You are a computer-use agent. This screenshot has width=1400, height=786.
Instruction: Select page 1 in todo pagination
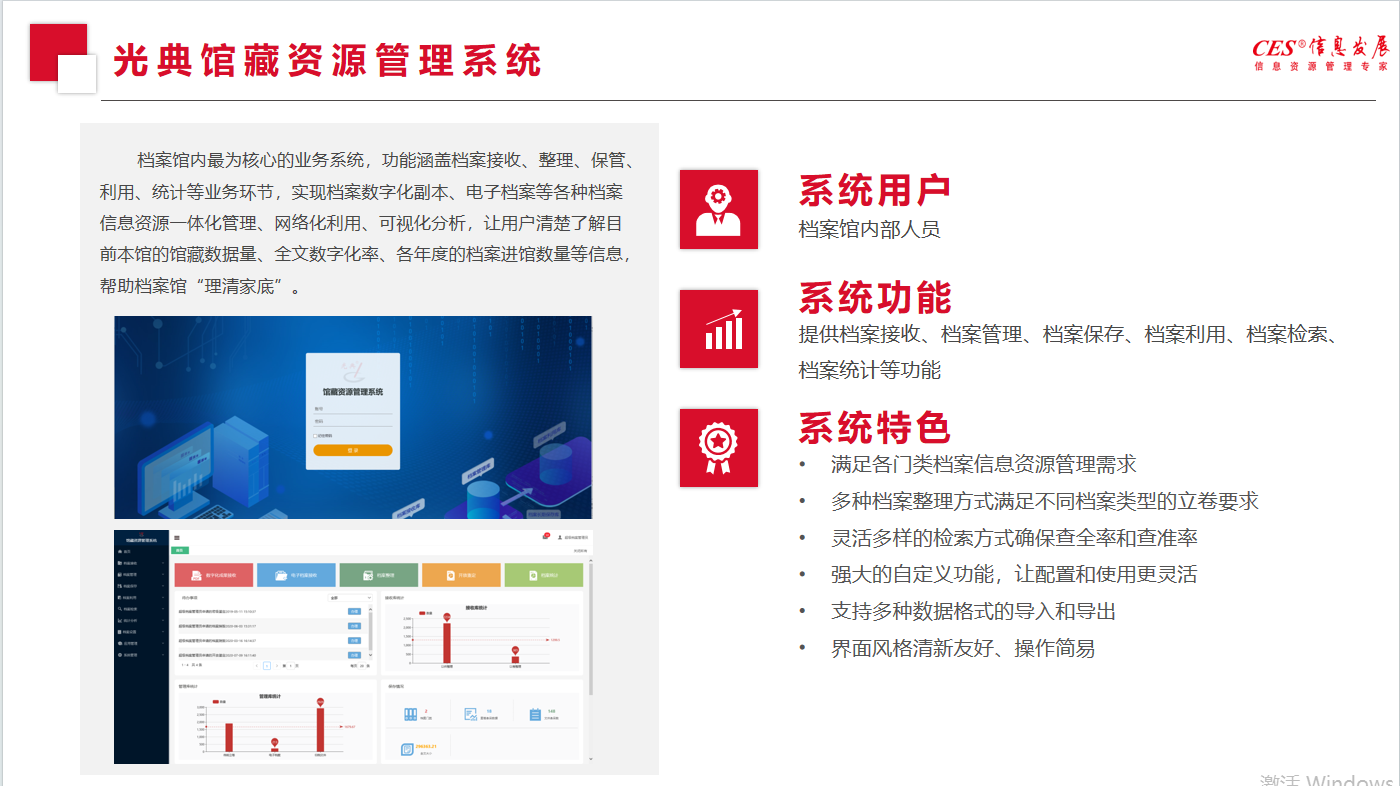267,666
